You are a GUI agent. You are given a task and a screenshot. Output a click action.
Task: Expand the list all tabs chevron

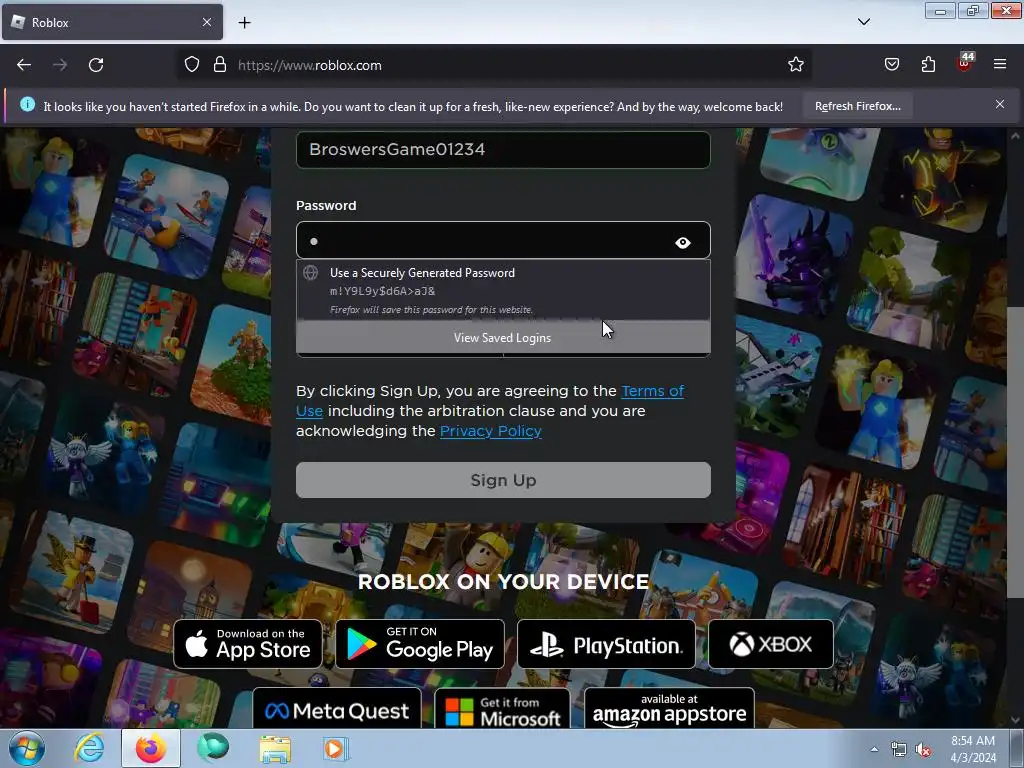point(864,22)
